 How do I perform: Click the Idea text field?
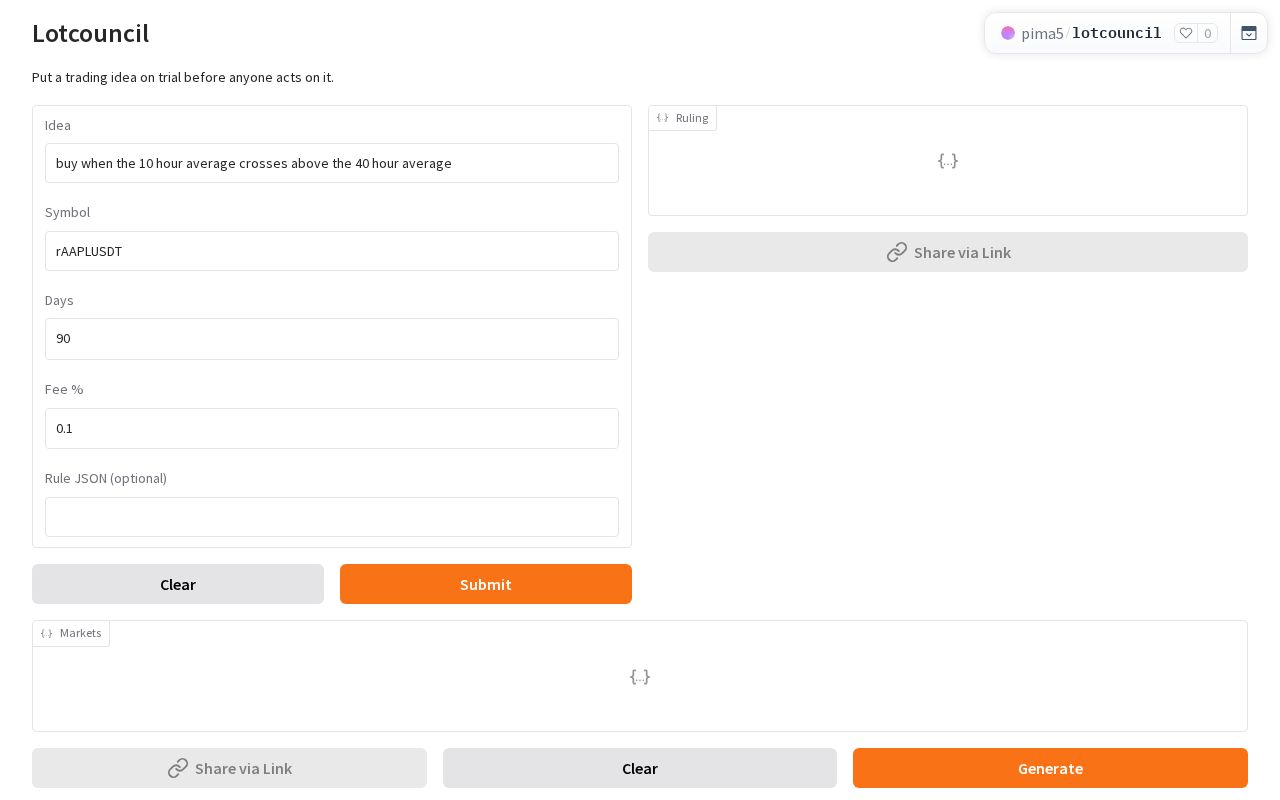332,163
